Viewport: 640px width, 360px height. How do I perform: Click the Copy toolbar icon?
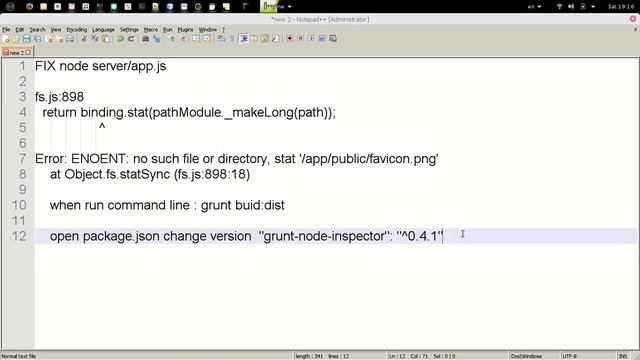(95, 39)
